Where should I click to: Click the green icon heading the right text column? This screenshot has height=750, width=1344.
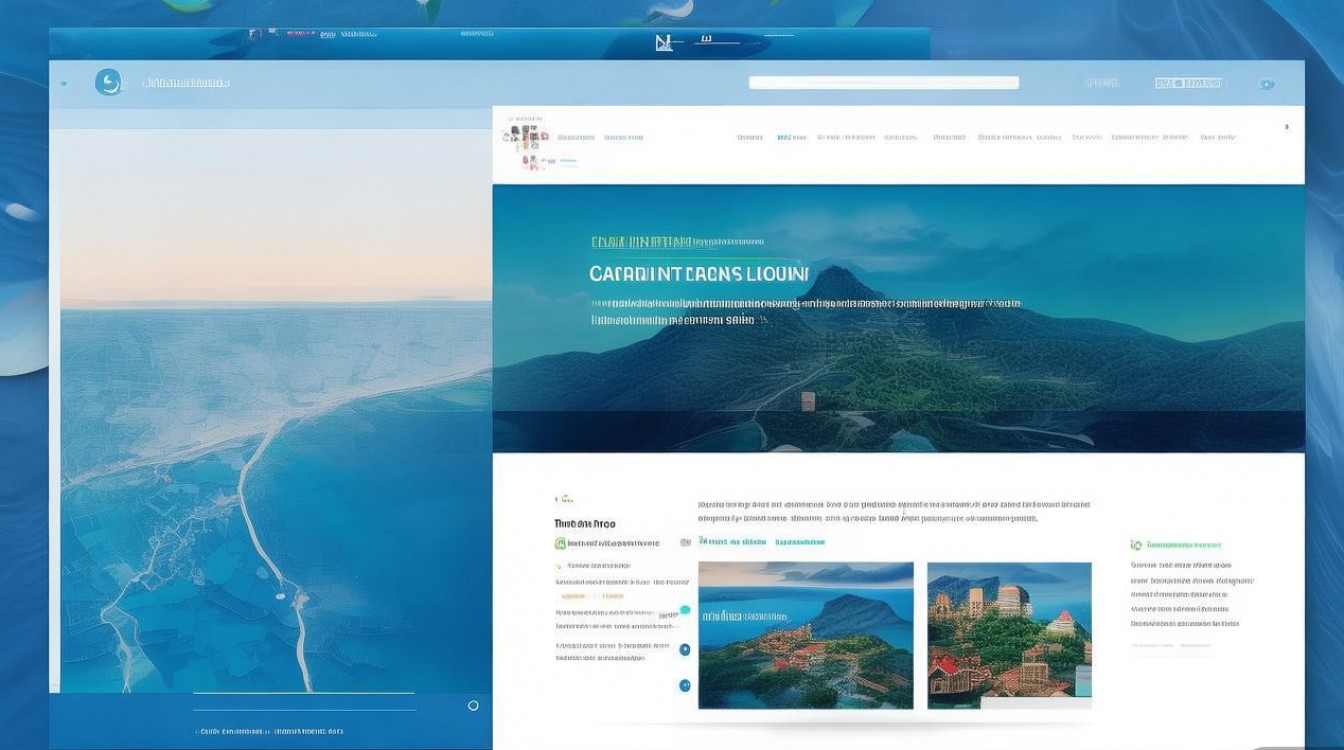(1136, 545)
